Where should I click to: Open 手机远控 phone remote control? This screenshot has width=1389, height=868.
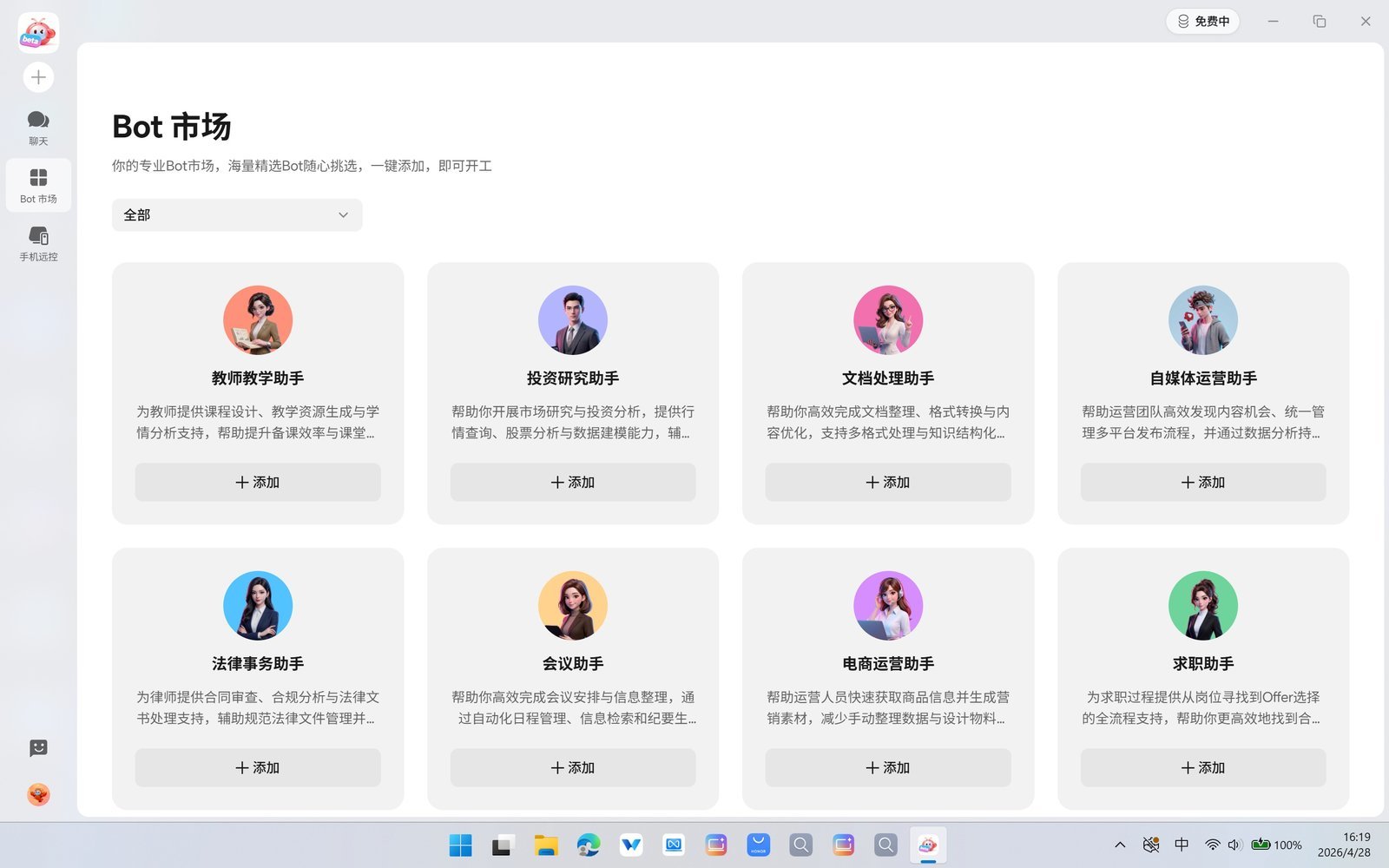pyautogui.click(x=38, y=243)
